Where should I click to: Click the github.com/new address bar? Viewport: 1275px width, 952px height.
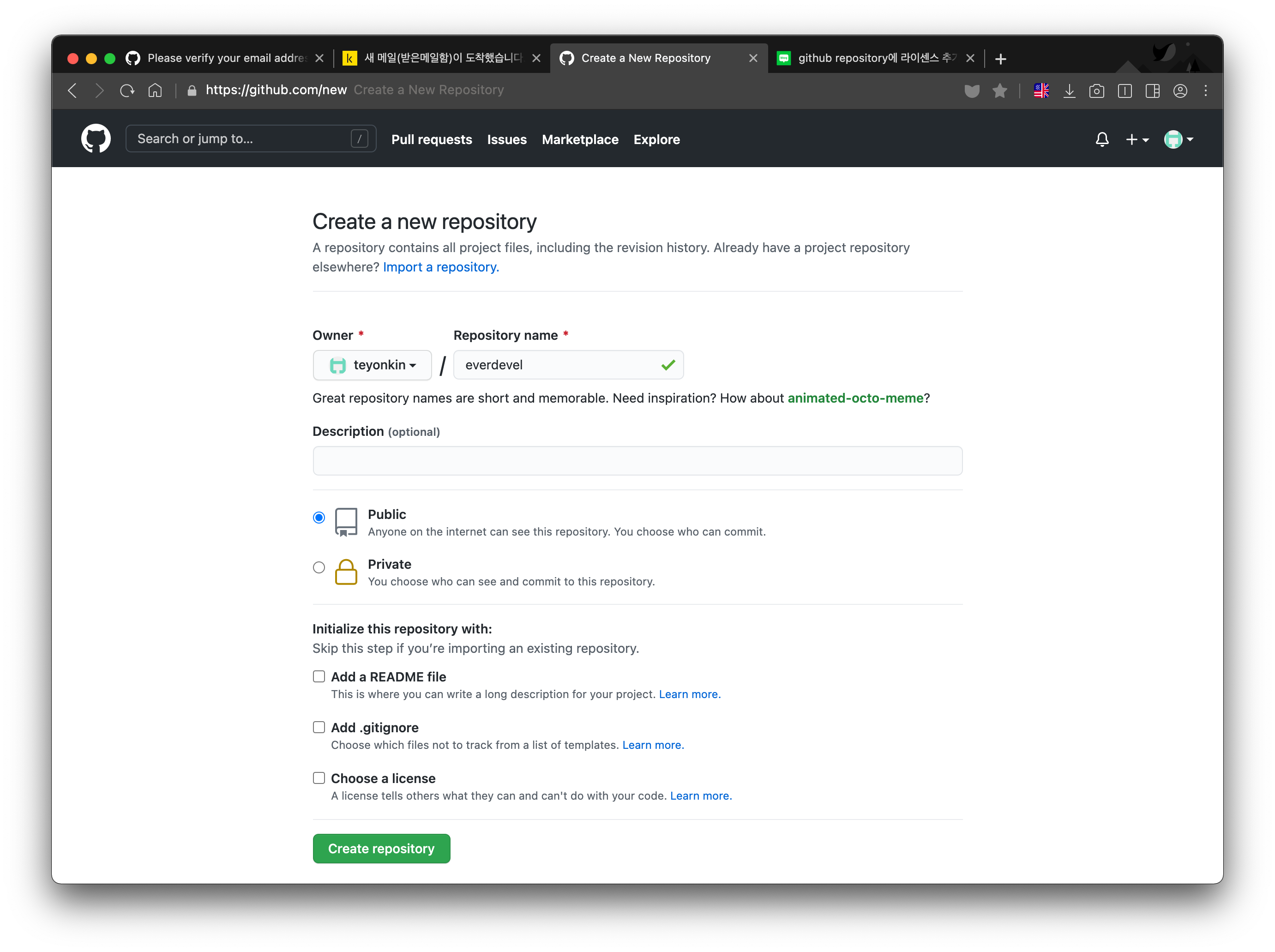pyautogui.click(x=276, y=90)
